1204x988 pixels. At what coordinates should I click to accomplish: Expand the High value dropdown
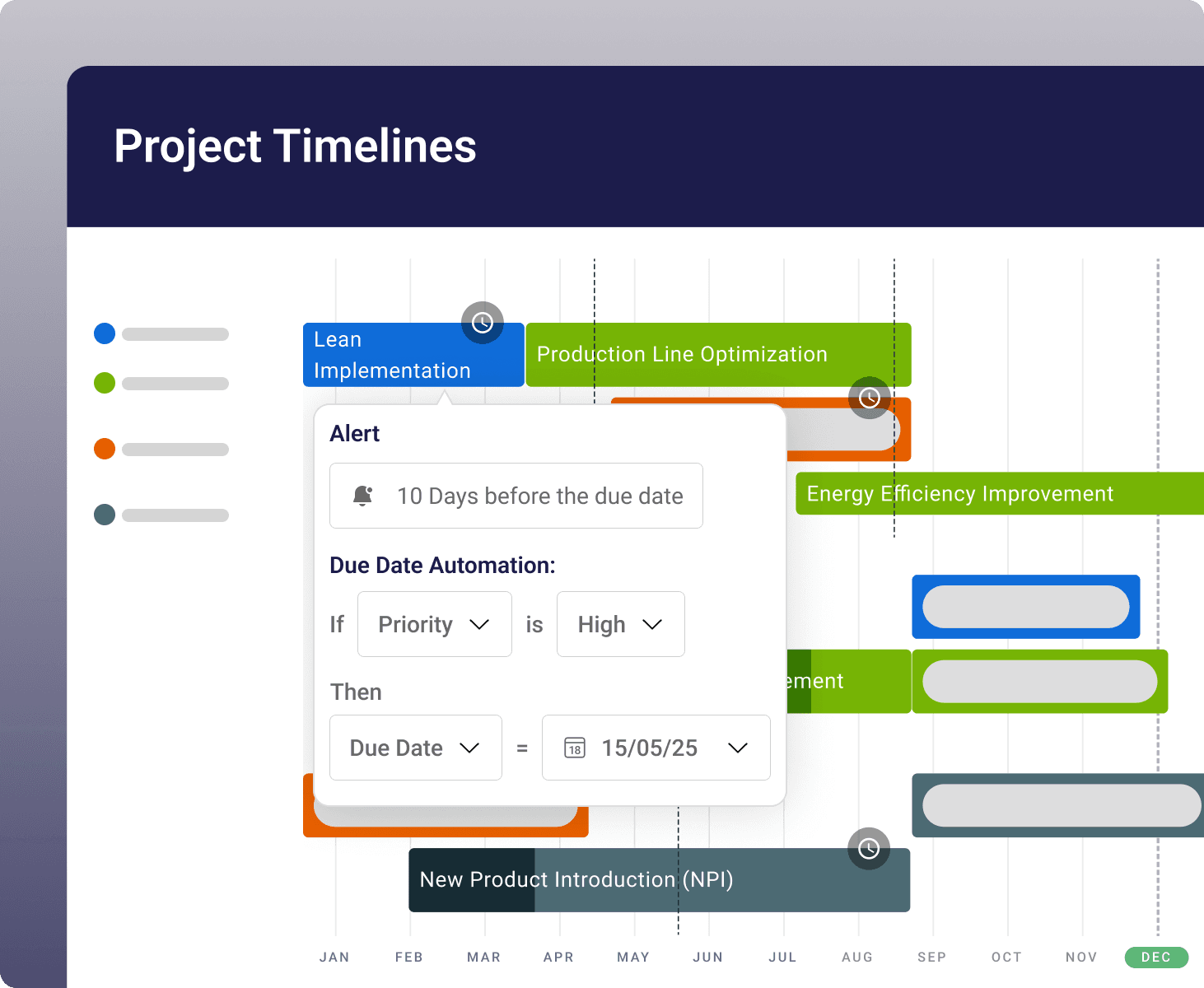pyautogui.click(x=620, y=624)
